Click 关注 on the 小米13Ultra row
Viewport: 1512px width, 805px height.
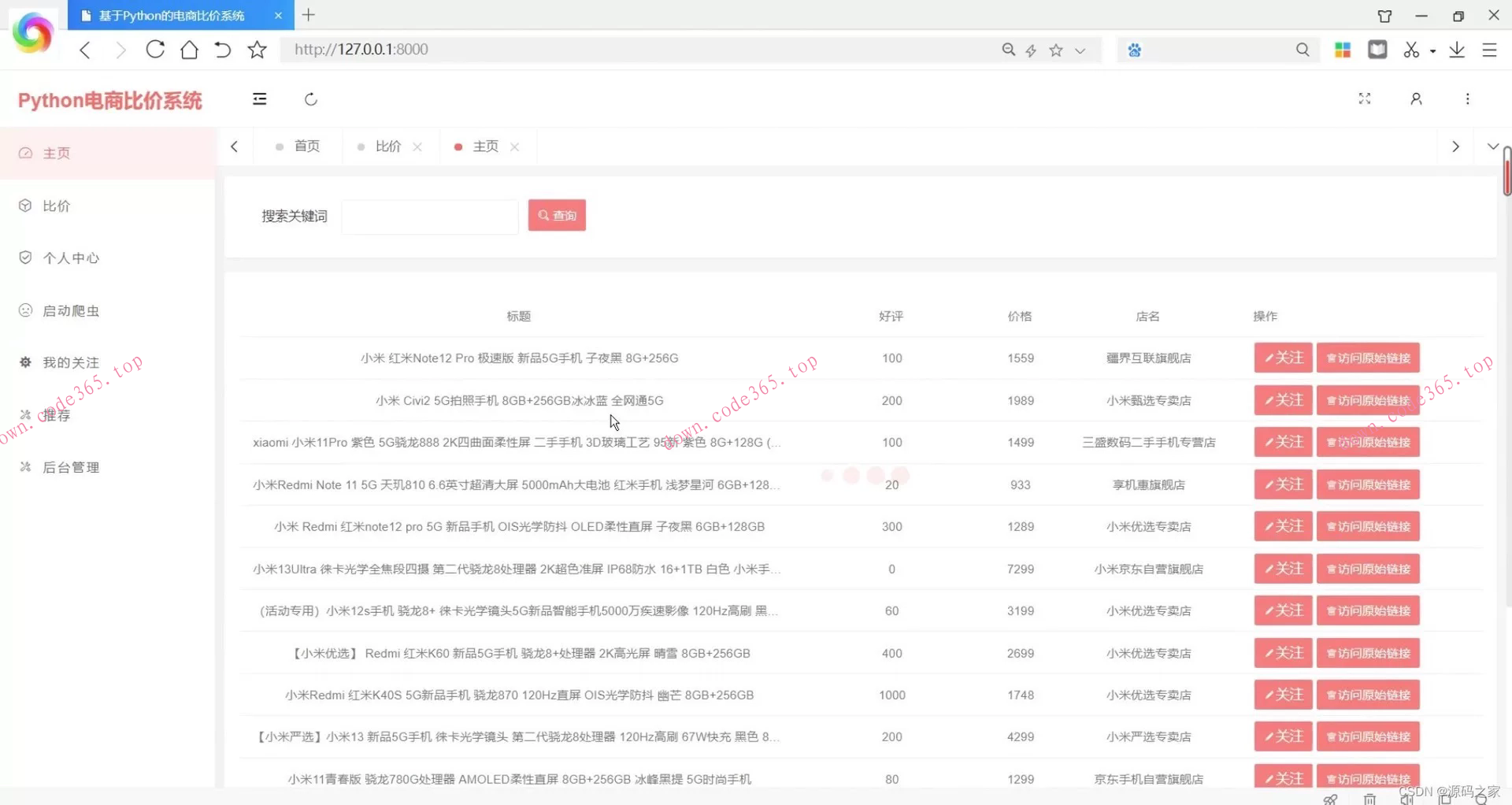(x=1282, y=568)
